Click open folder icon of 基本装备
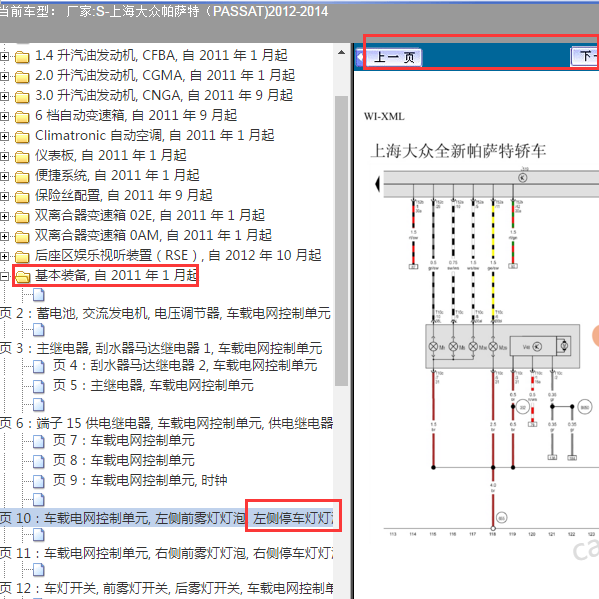Viewport: 599px width, 599px height. pyautogui.click(x=23, y=276)
